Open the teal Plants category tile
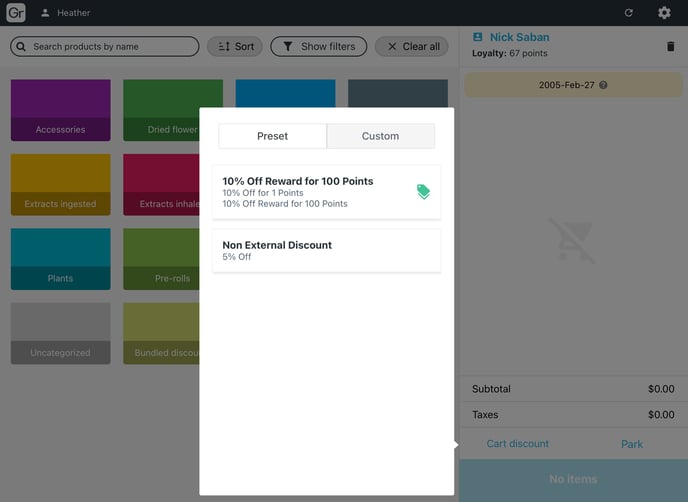Viewport: 688px width, 502px height. point(60,259)
